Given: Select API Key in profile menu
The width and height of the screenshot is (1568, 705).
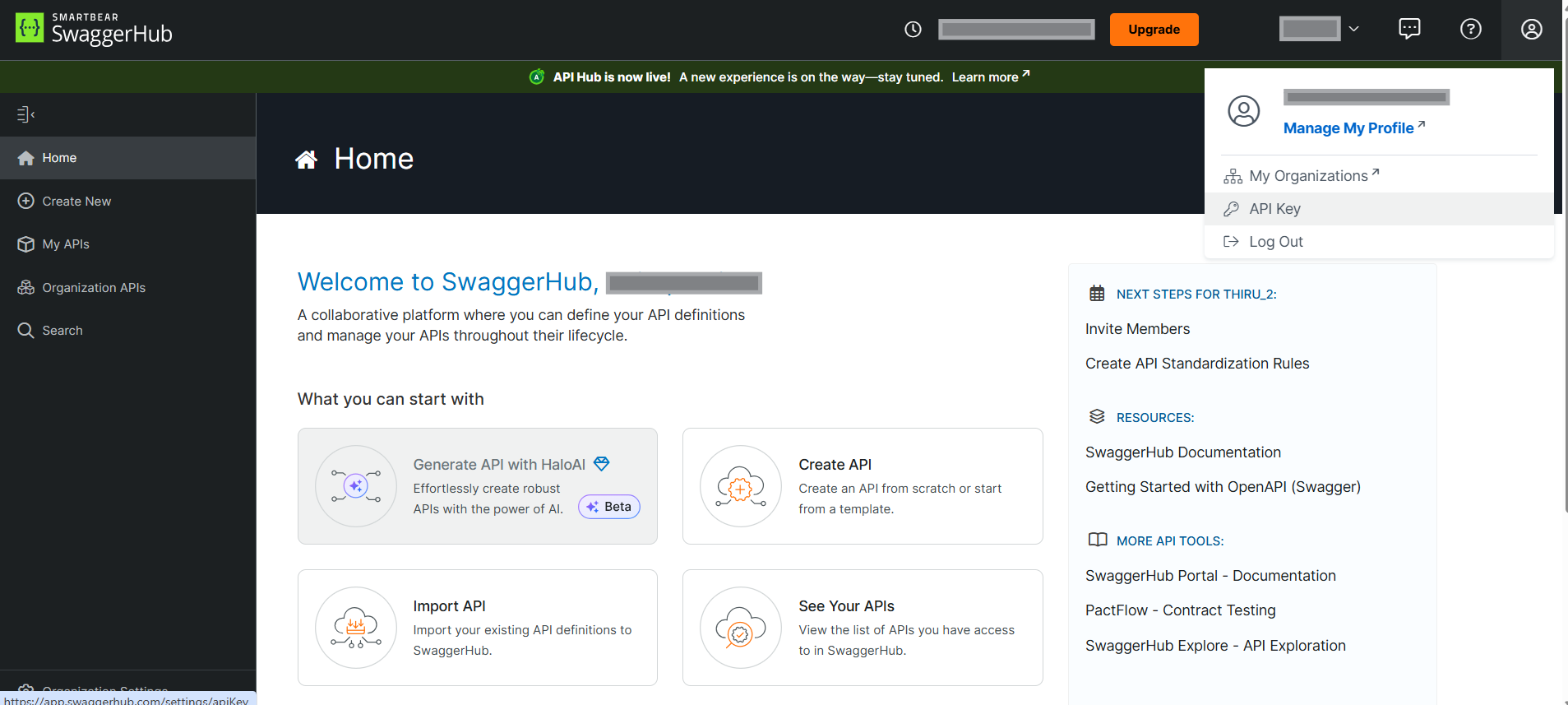Looking at the screenshot, I should coord(1379,209).
